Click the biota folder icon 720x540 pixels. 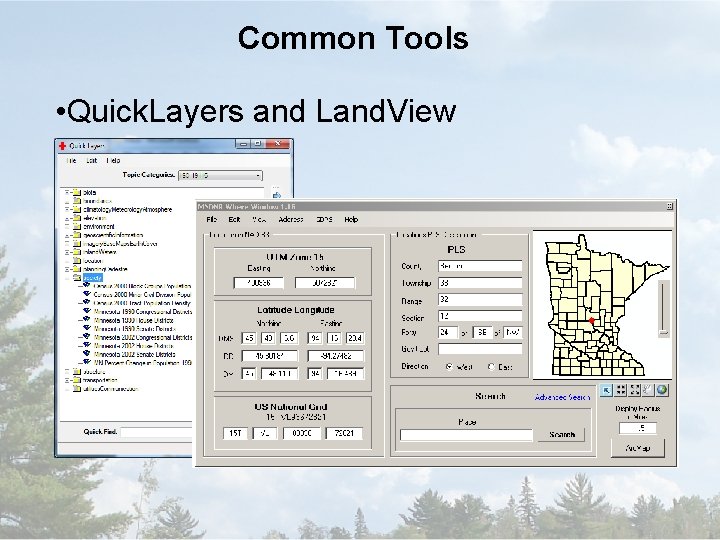77,192
